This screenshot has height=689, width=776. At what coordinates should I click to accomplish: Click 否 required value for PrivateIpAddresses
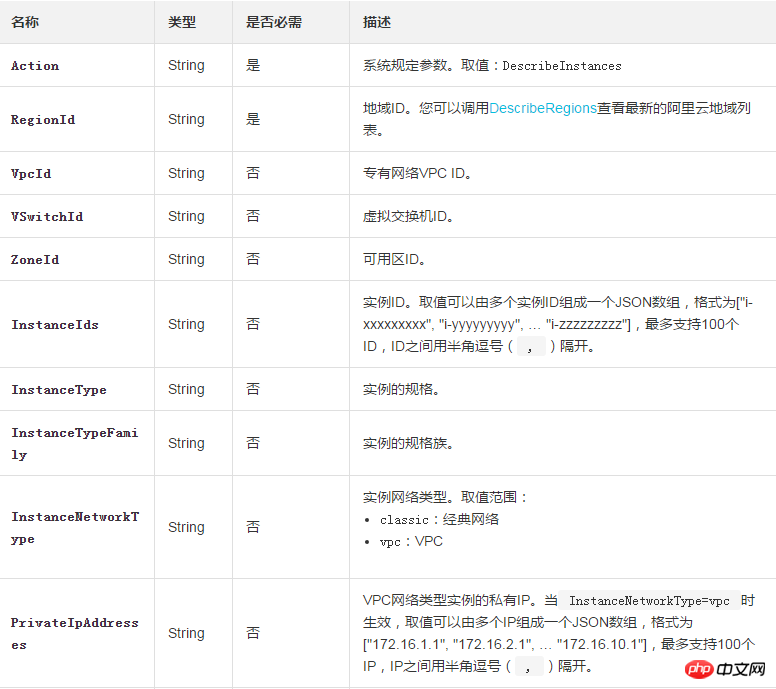(x=253, y=634)
